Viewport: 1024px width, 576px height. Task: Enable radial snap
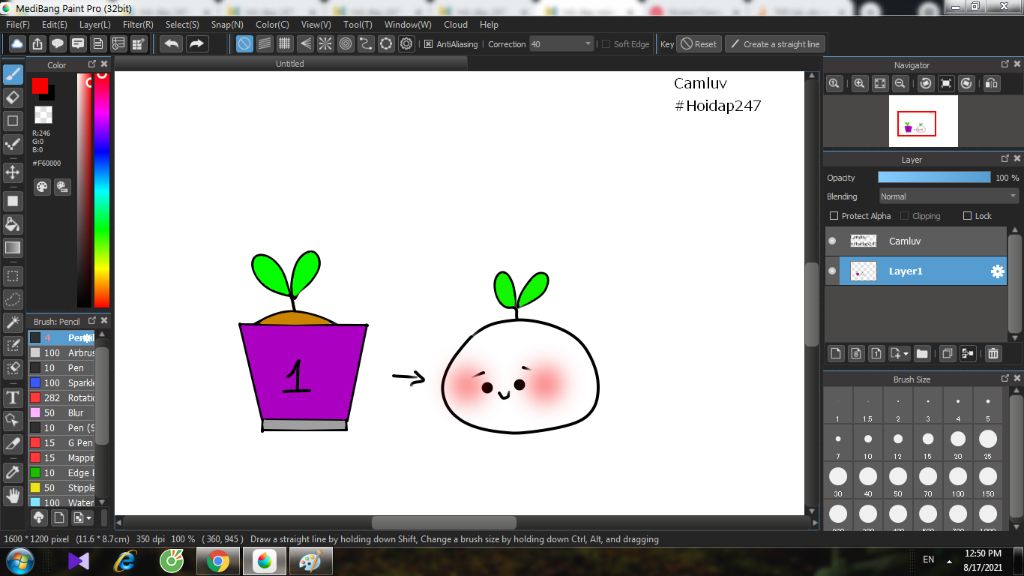coord(325,44)
